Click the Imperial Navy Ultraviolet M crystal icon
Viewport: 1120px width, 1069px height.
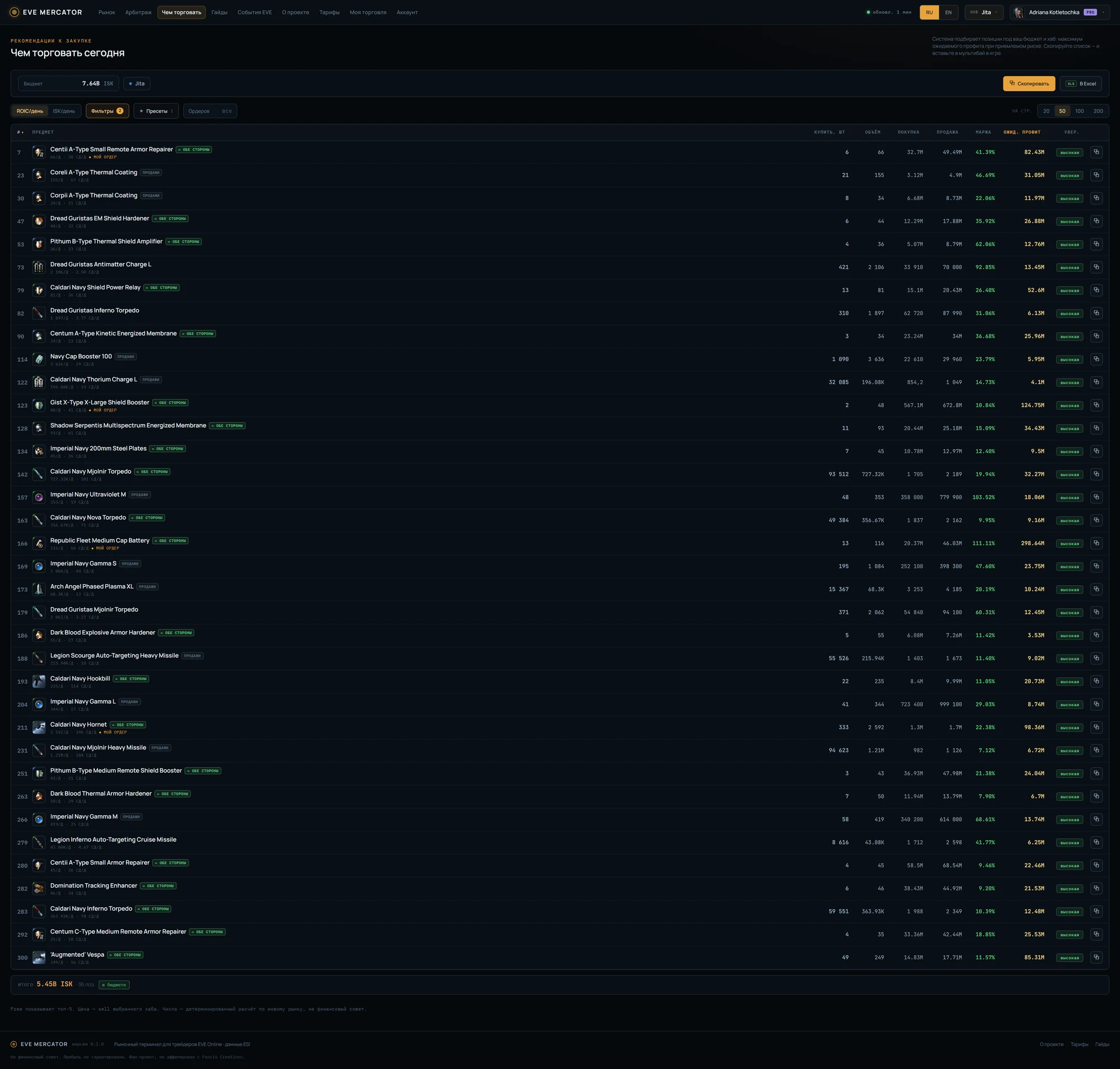click(39, 497)
